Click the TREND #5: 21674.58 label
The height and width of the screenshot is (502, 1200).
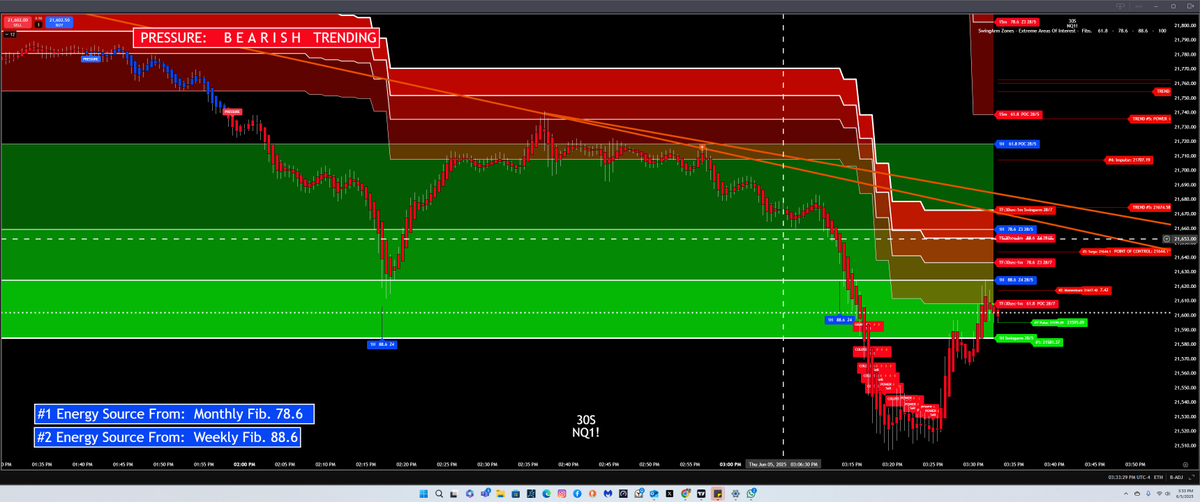[1150, 207]
